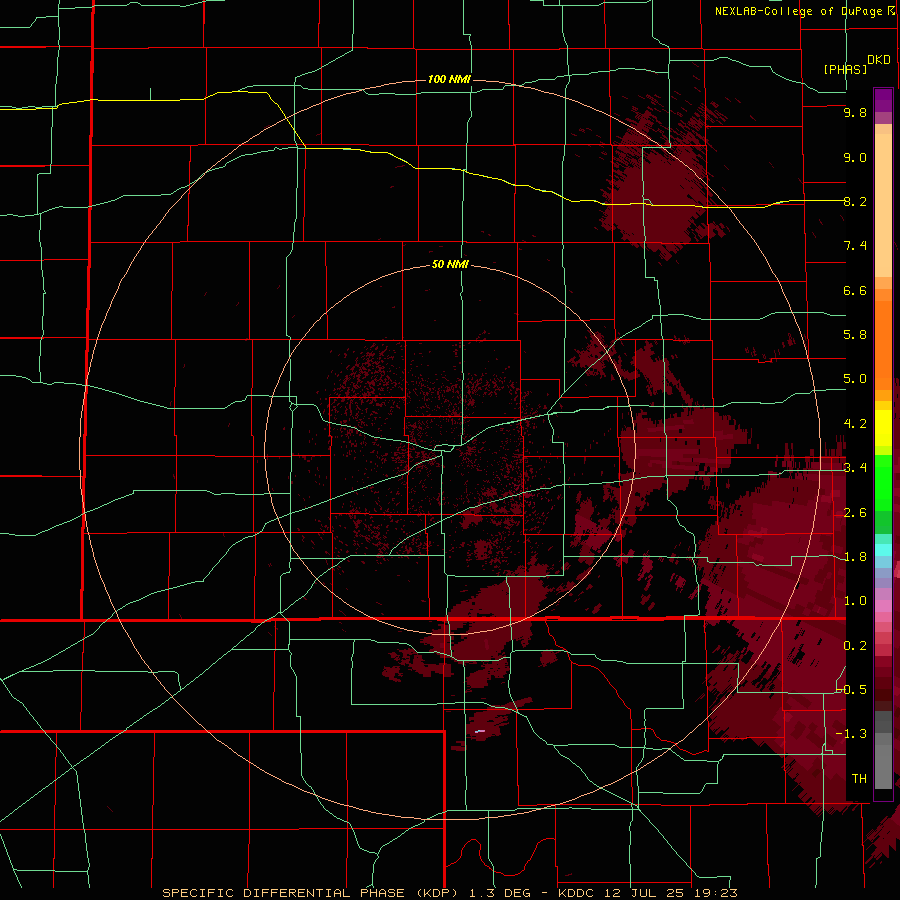Click the 1.3 DEG elevation text in the caption
The width and height of the screenshot is (900, 900).
(x=499, y=893)
